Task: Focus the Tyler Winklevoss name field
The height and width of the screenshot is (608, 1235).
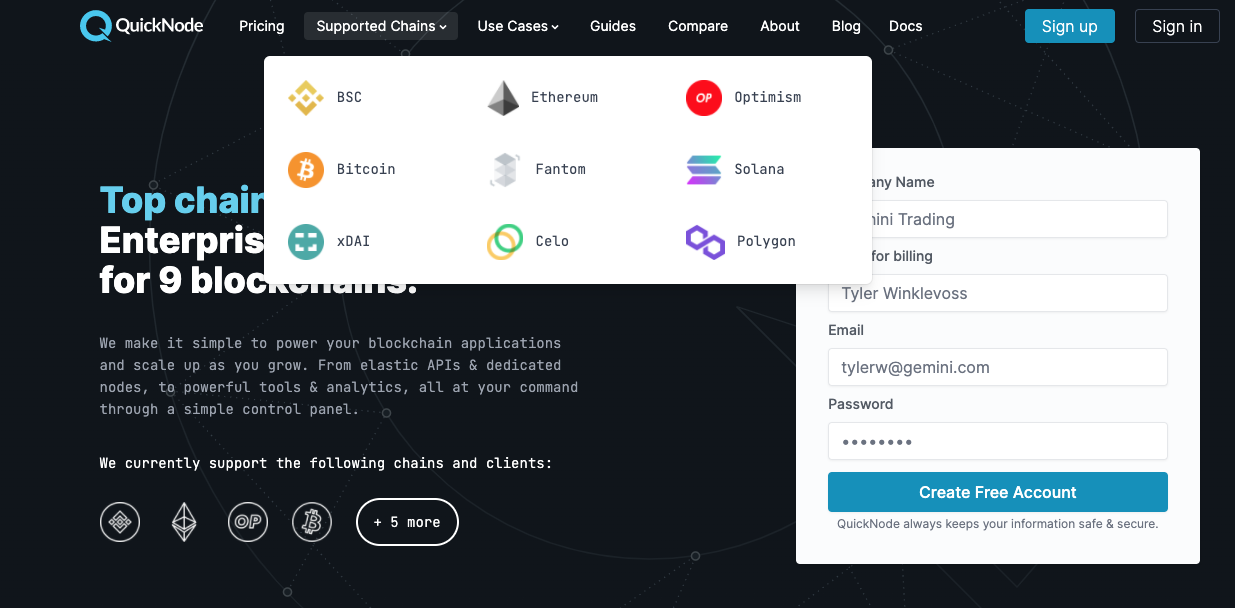Action: click(x=998, y=293)
